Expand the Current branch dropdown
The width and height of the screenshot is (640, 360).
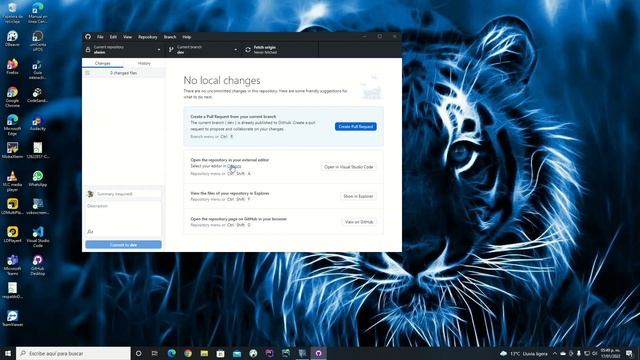(x=203, y=50)
